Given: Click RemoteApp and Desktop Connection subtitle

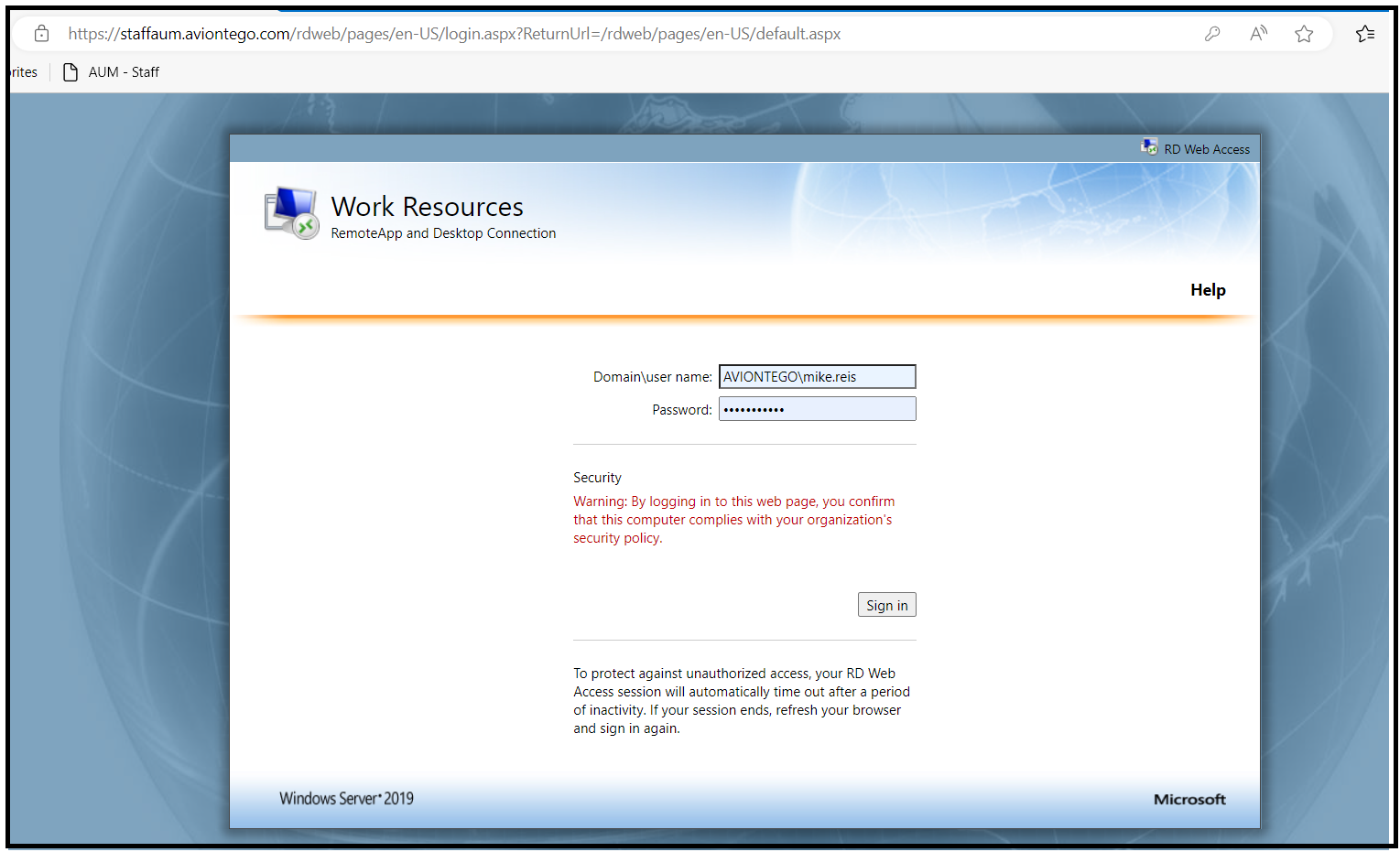Looking at the screenshot, I should [x=443, y=233].
